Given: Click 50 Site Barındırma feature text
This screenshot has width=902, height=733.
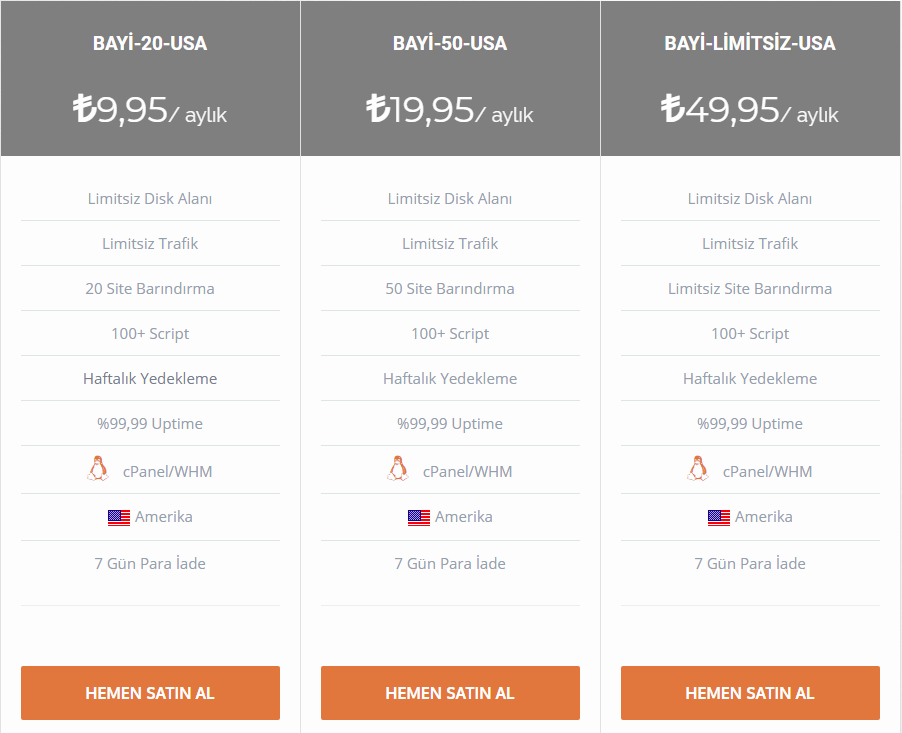Looking at the screenshot, I should (450, 288).
